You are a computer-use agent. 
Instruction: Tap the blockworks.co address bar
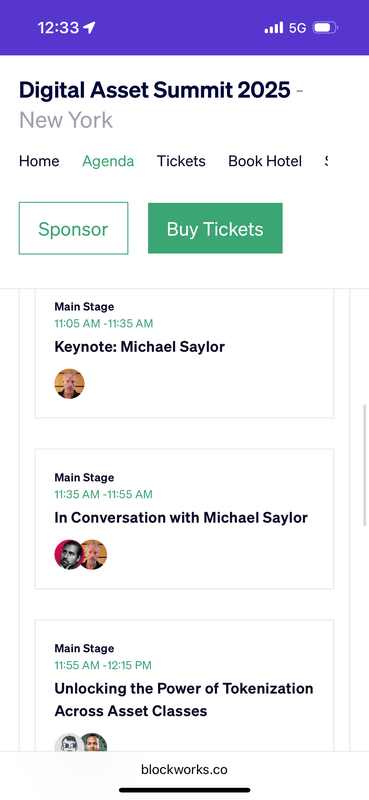point(184,770)
